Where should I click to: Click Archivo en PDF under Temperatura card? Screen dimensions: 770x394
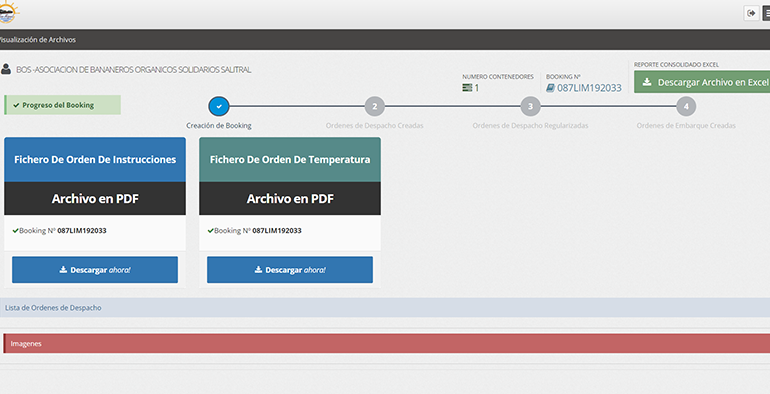click(290, 198)
